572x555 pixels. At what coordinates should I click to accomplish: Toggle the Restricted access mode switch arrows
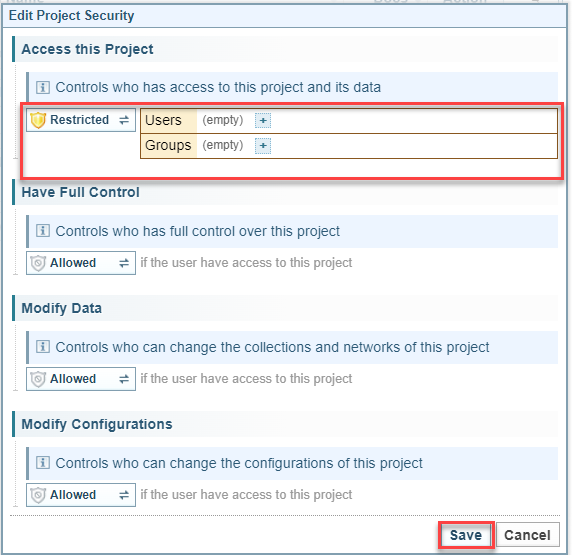(x=124, y=120)
